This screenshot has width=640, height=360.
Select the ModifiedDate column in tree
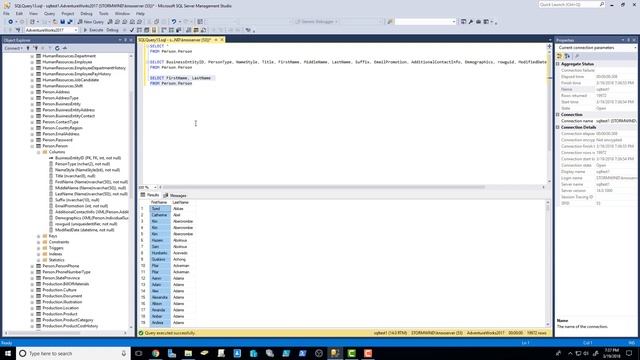[x=84, y=230]
